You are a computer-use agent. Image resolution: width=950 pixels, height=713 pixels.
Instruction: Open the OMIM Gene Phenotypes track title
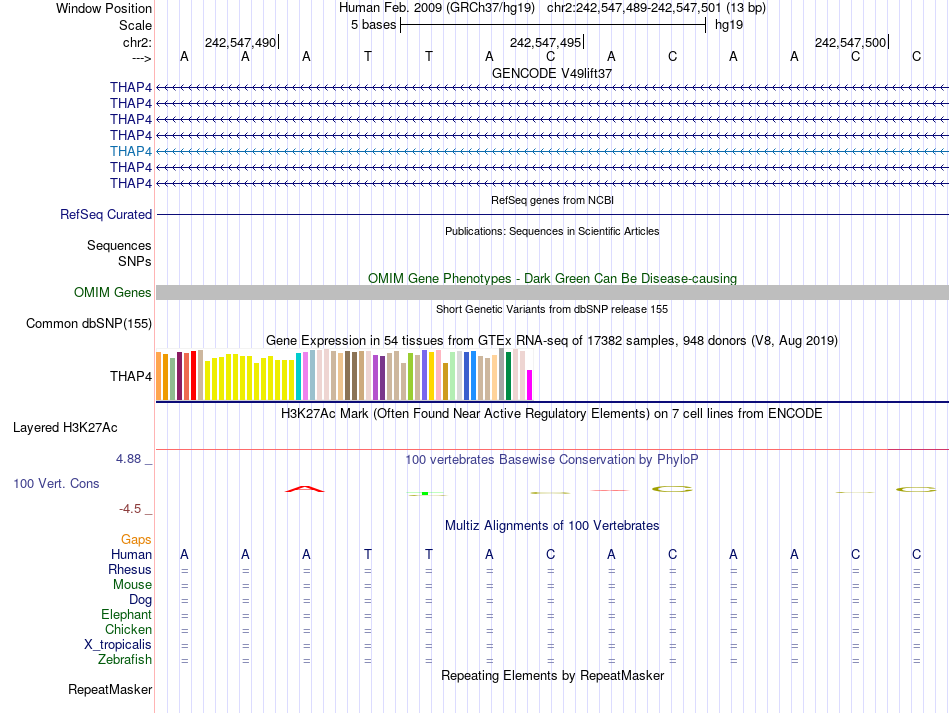(552, 279)
